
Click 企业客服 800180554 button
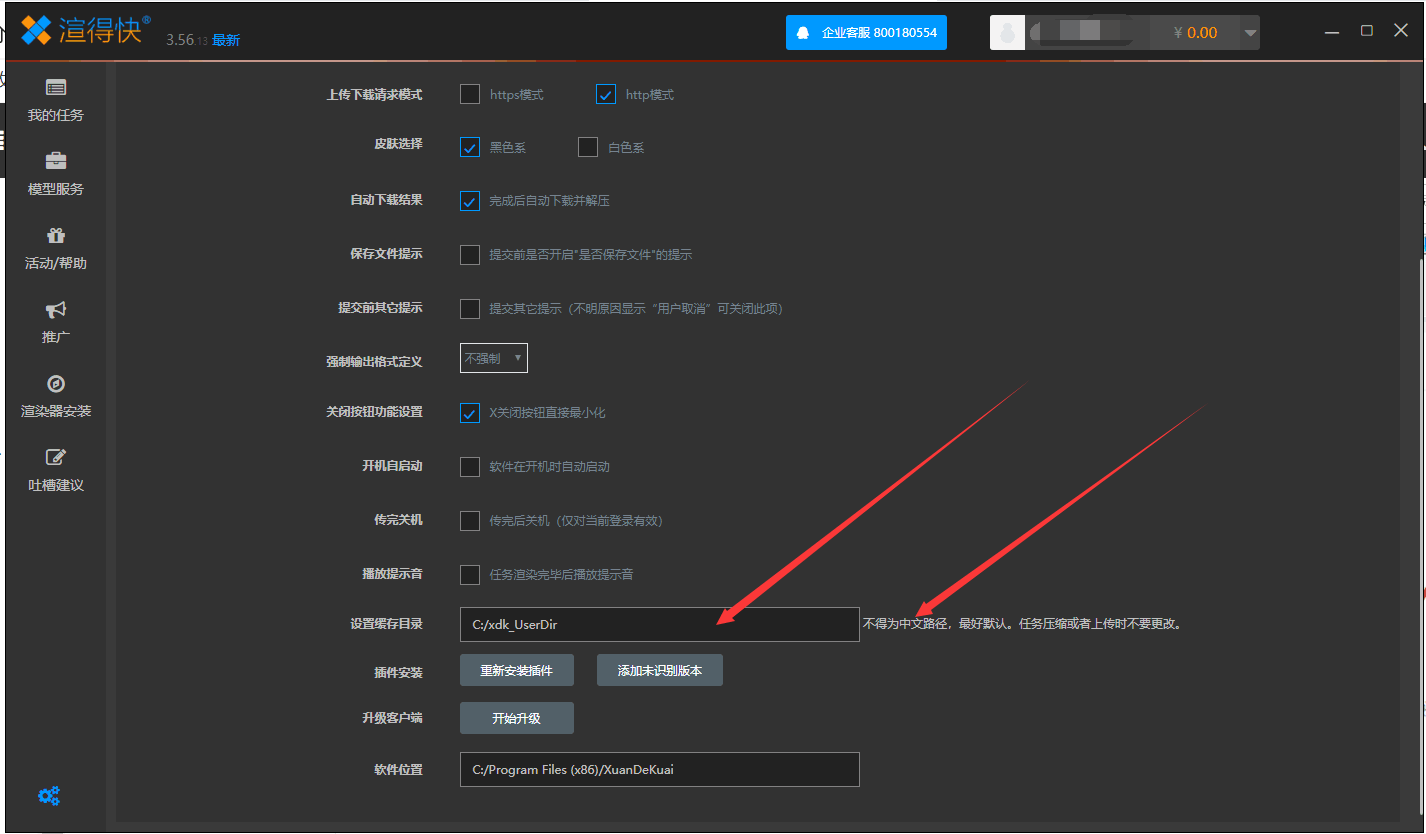(866, 32)
